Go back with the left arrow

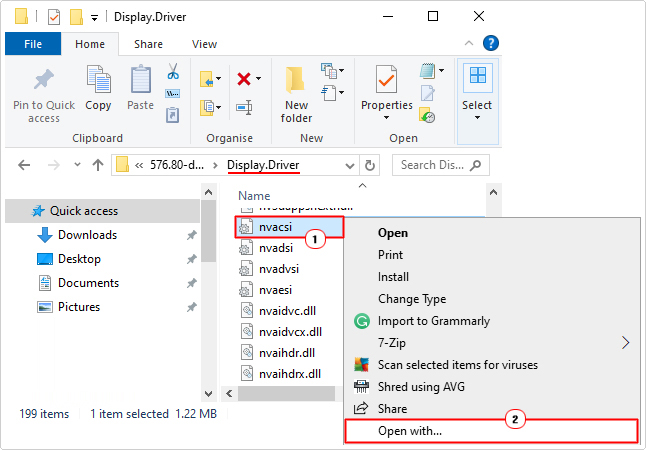(24, 165)
